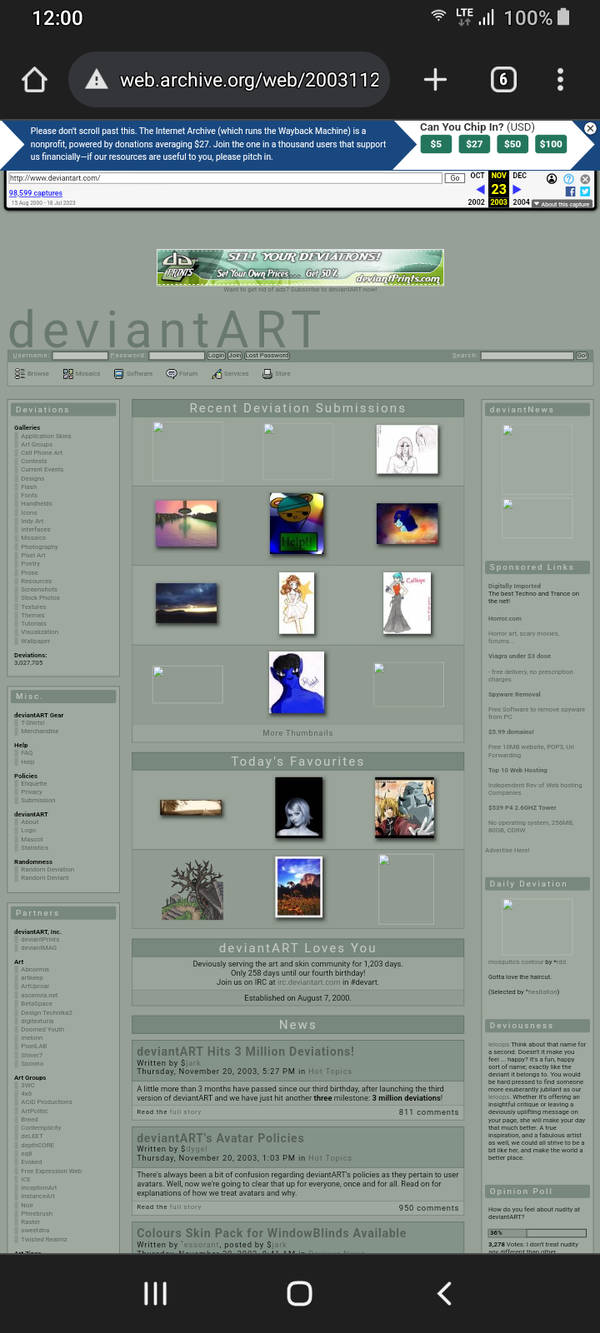Open the Forum menu item

click(x=182, y=374)
